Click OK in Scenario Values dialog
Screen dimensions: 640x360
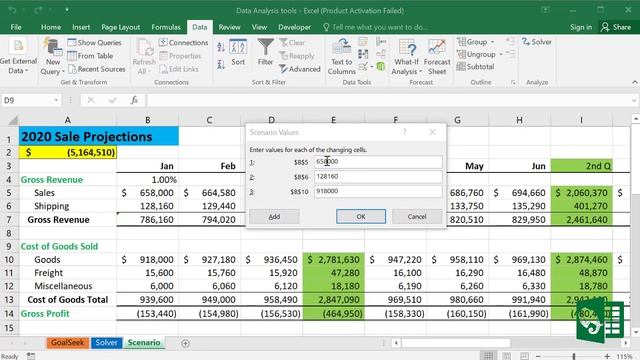click(361, 216)
